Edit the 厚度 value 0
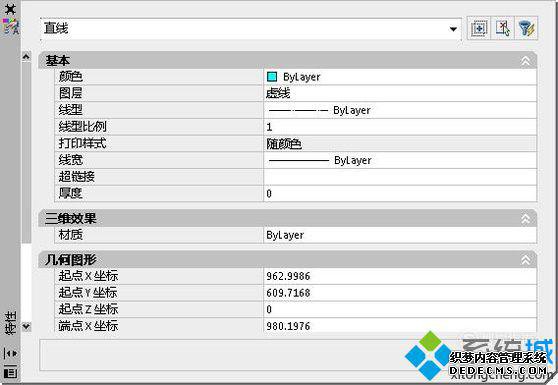The image size is (558, 385). coord(400,194)
